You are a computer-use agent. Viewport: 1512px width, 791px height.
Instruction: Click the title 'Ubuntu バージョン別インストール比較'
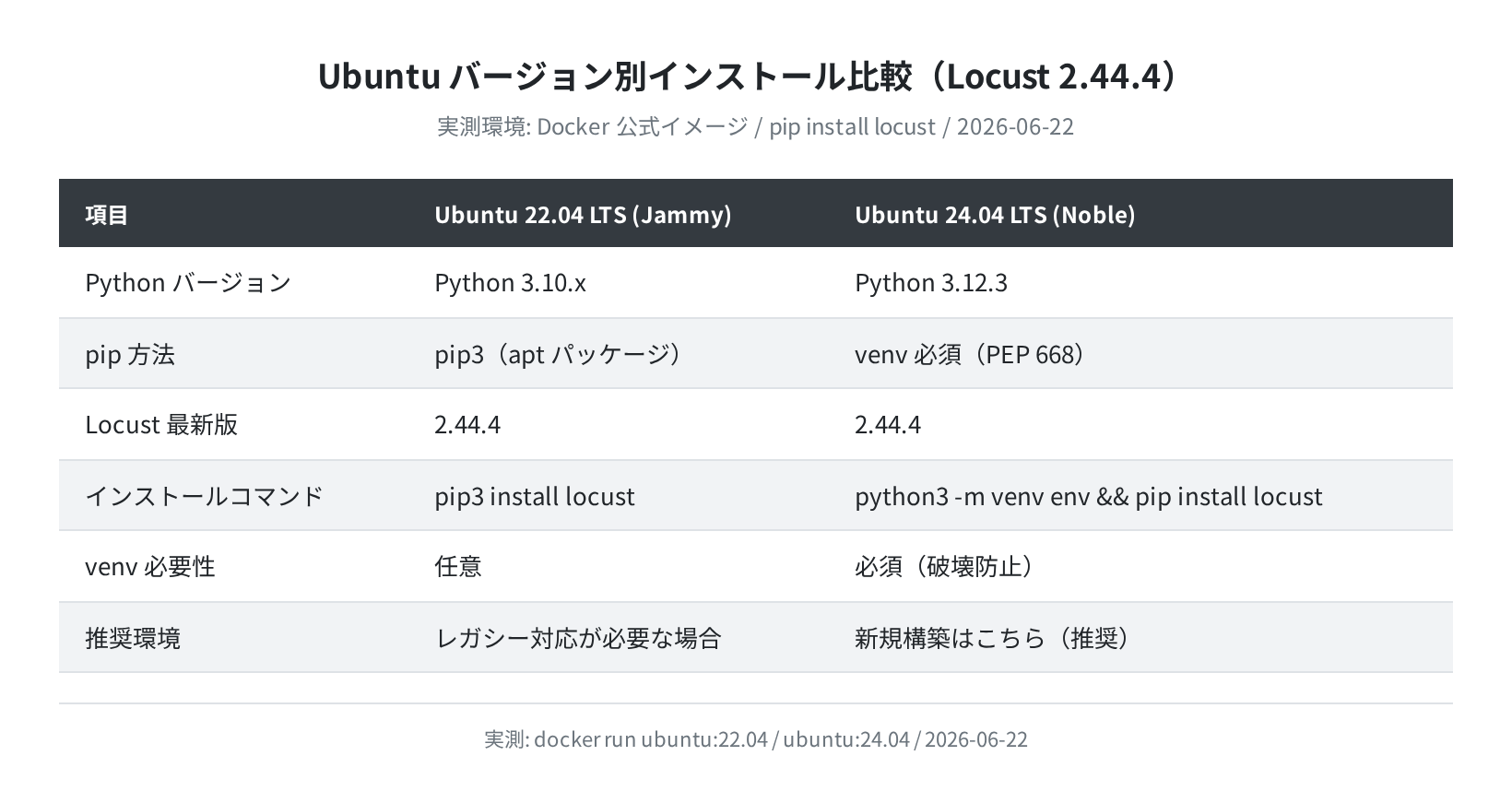[614, 77]
